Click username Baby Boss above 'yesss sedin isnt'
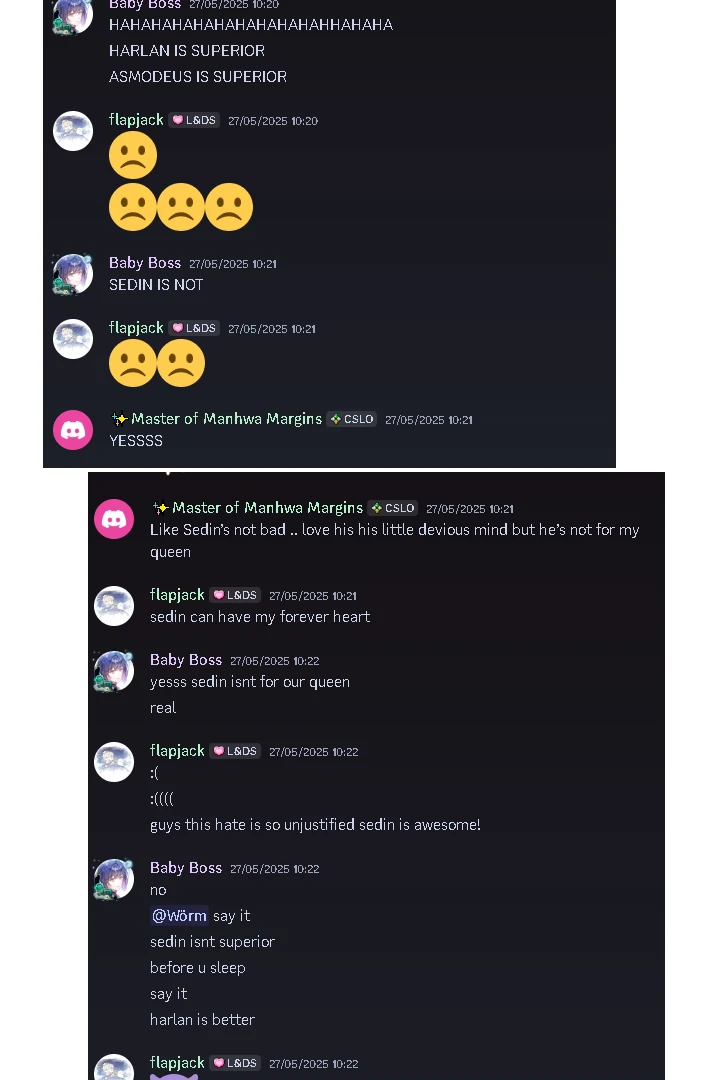 186,660
